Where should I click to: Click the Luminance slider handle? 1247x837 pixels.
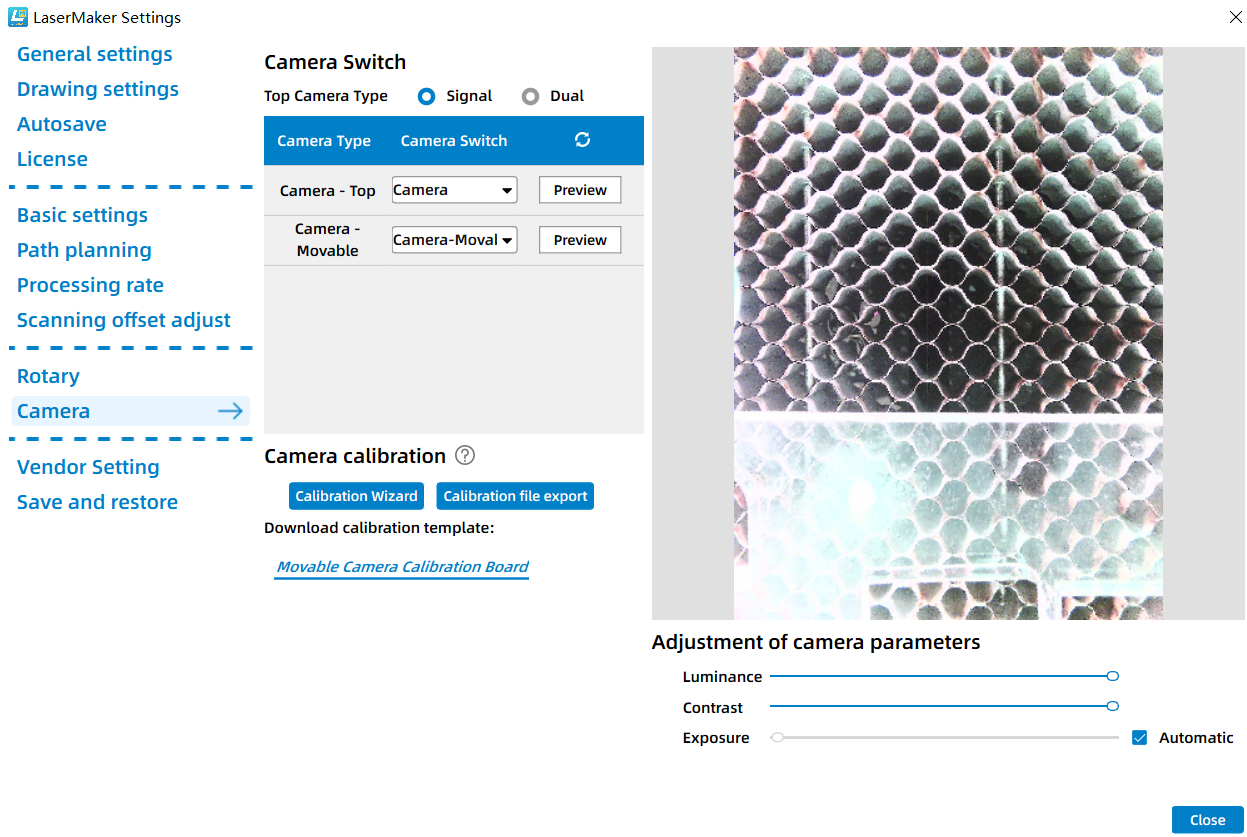1113,676
